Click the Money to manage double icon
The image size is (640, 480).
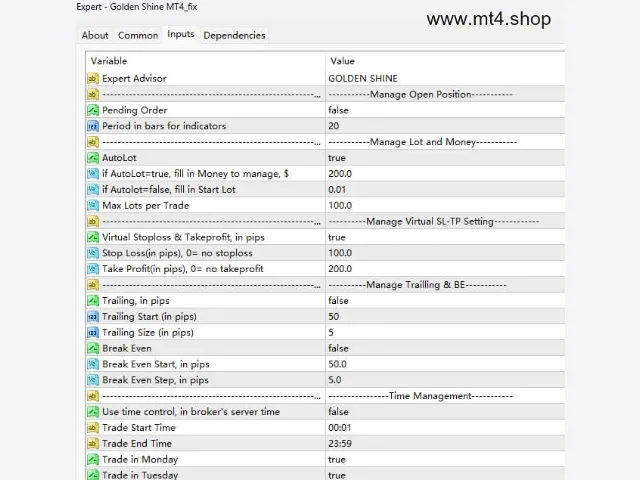point(93,173)
